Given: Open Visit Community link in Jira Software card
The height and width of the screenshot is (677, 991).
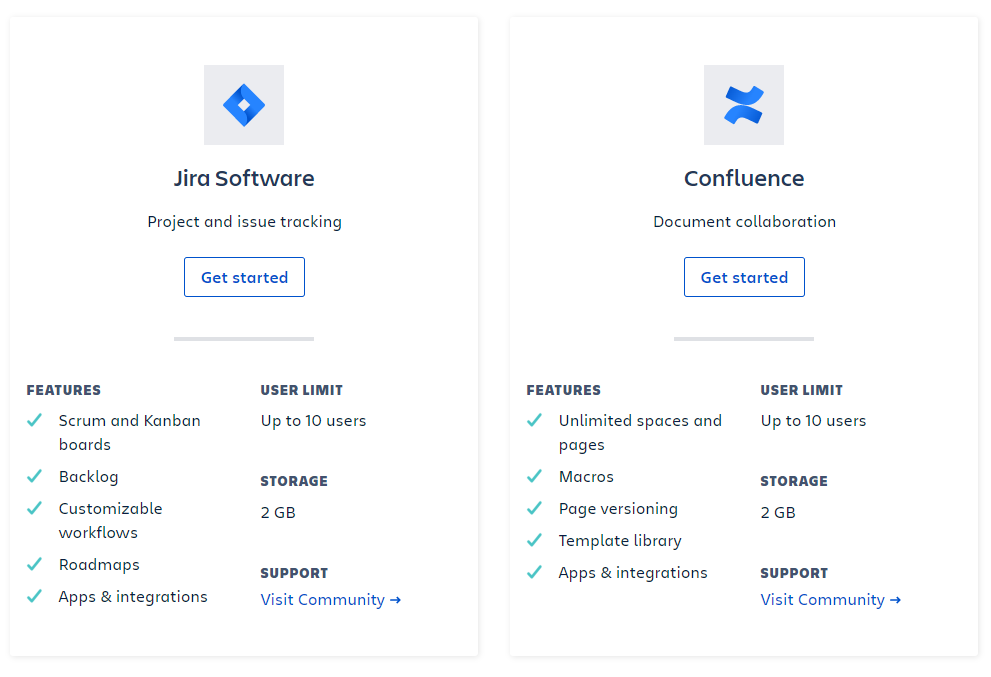Looking at the screenshot, I should 331,599.
